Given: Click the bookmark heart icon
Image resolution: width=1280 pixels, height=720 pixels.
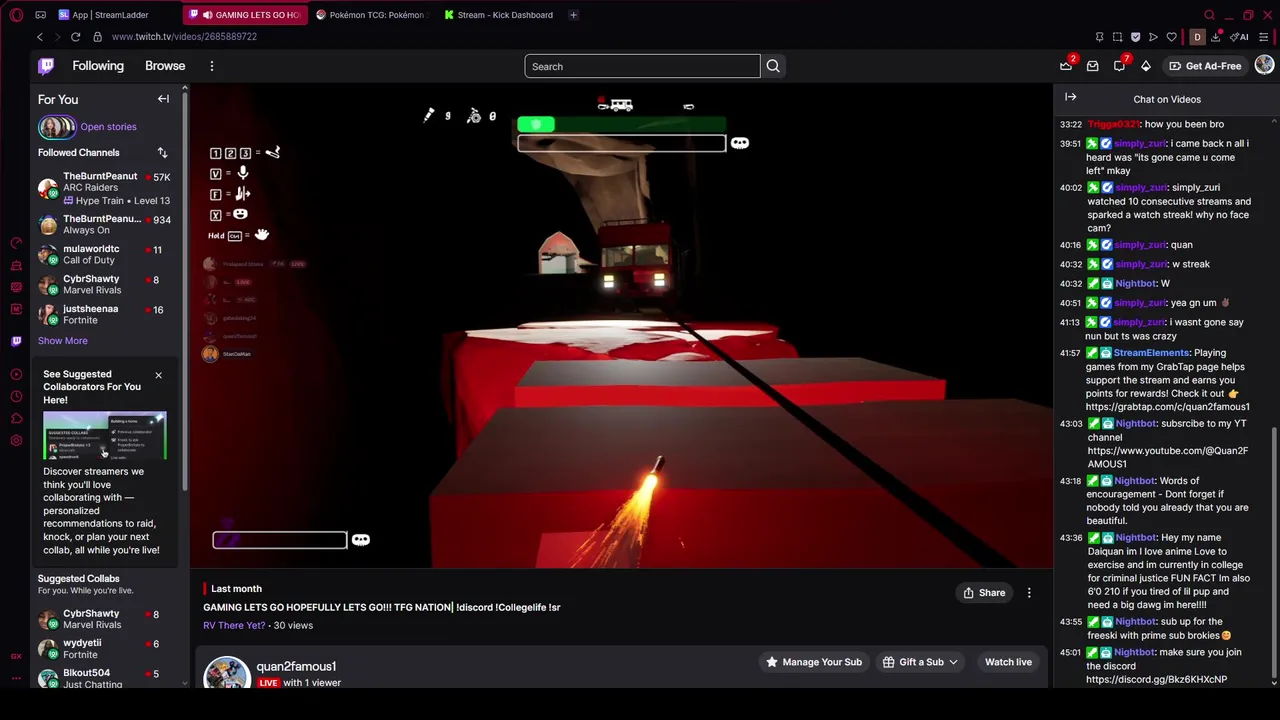Looking at the screenshot, I should click(1171, 37).
